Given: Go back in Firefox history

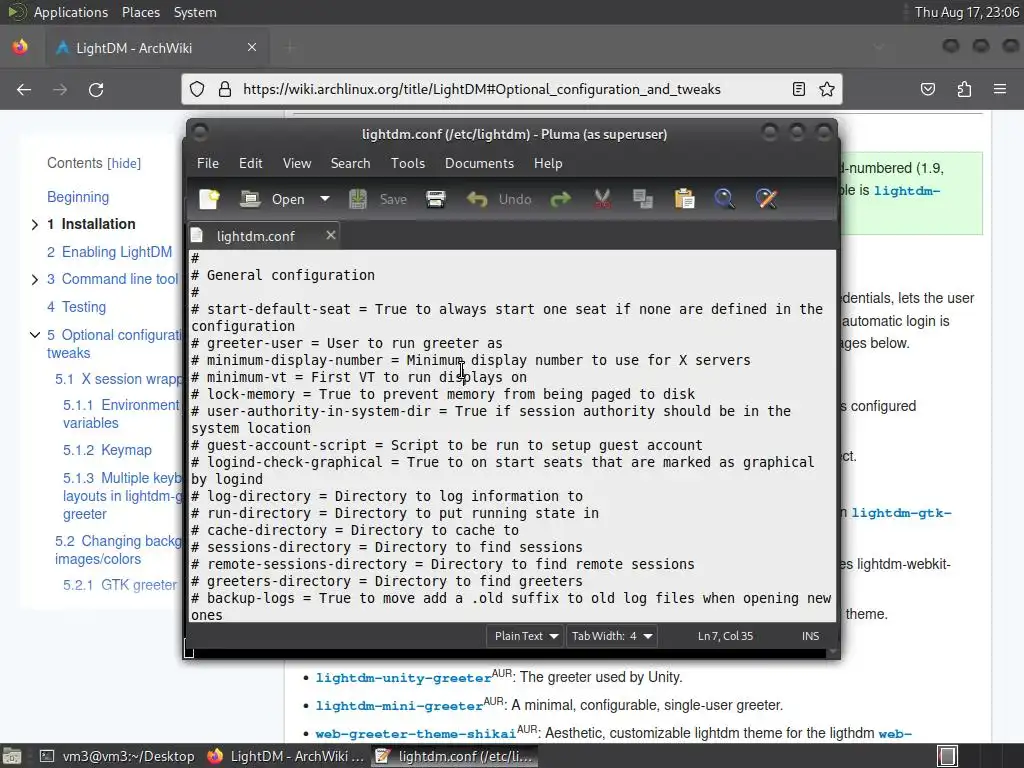Looking at the screenshot, I should (24, 89).
